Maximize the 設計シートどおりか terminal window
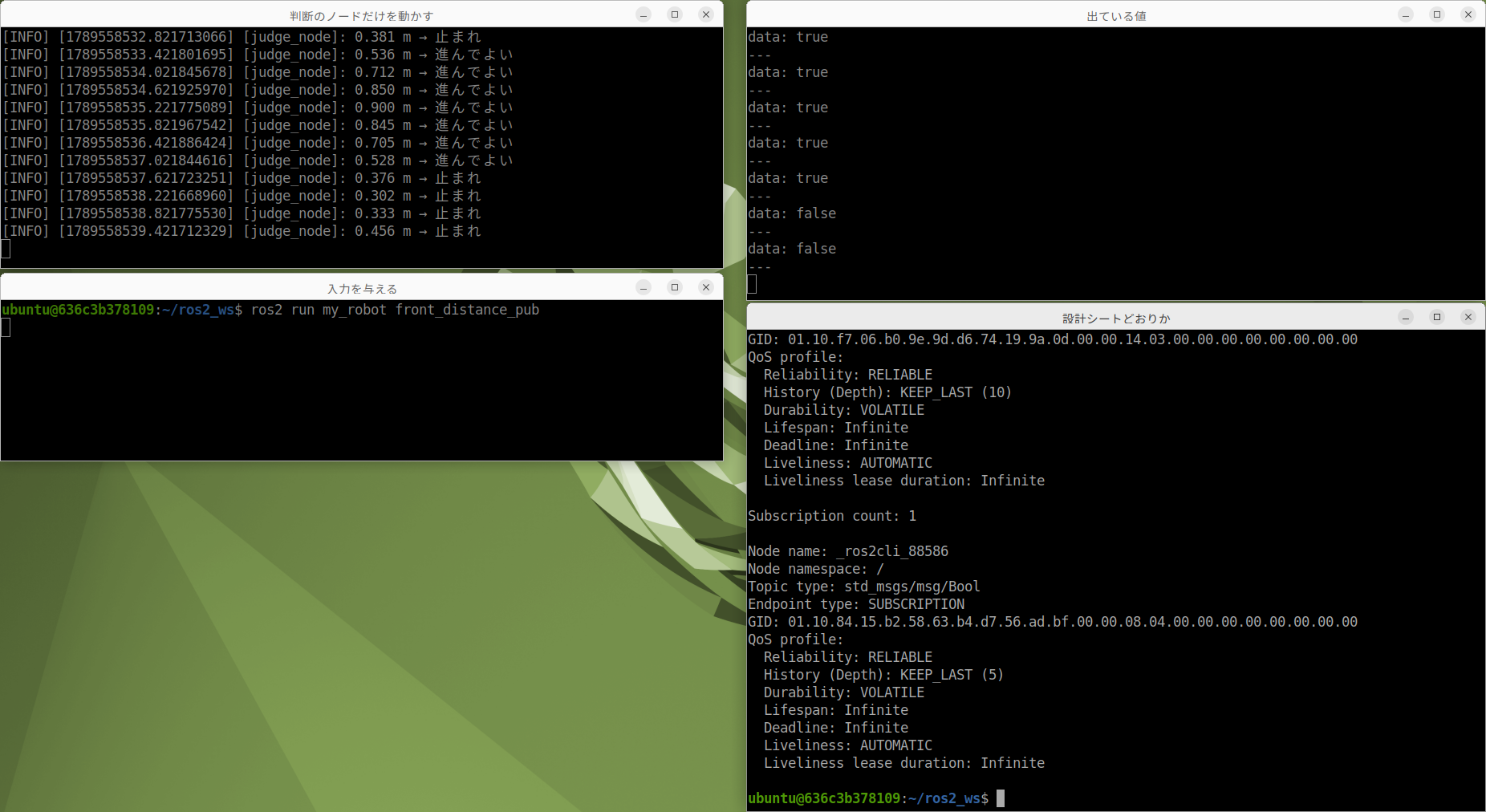Screen dimensions: 1486x812 (1437, 317)
